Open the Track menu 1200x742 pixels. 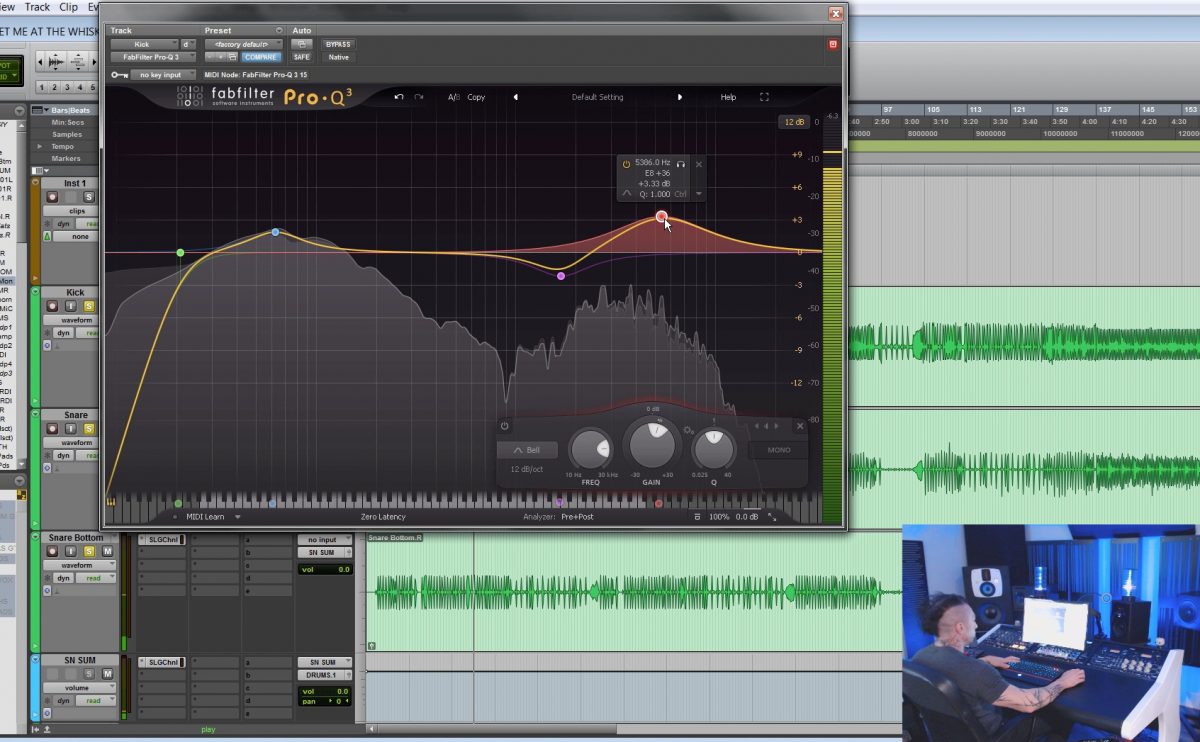(x=37, y=7)
